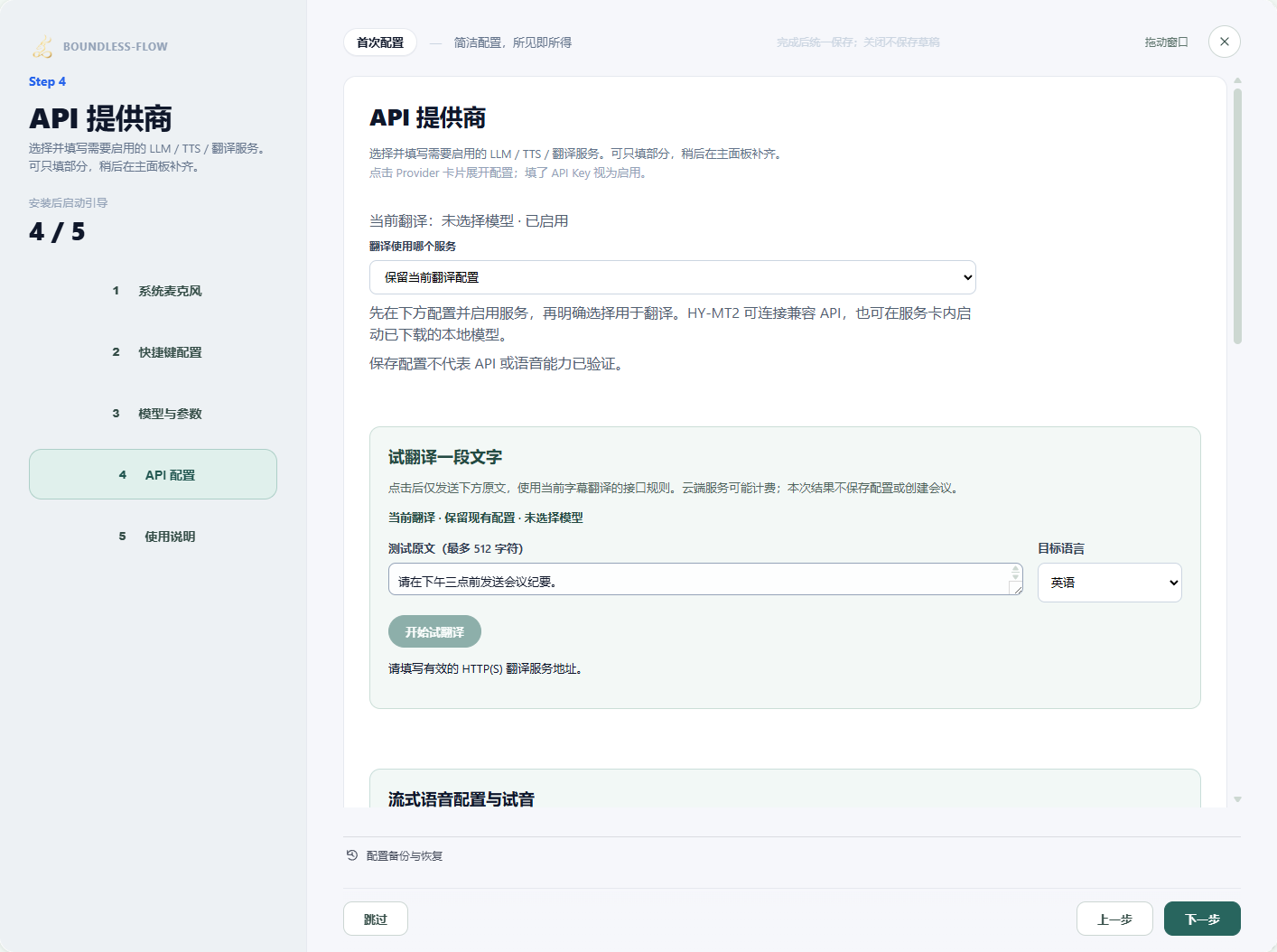Click the scrollbar up arrow
This screenshot has height=952, width=1277.
(1237, 80)
